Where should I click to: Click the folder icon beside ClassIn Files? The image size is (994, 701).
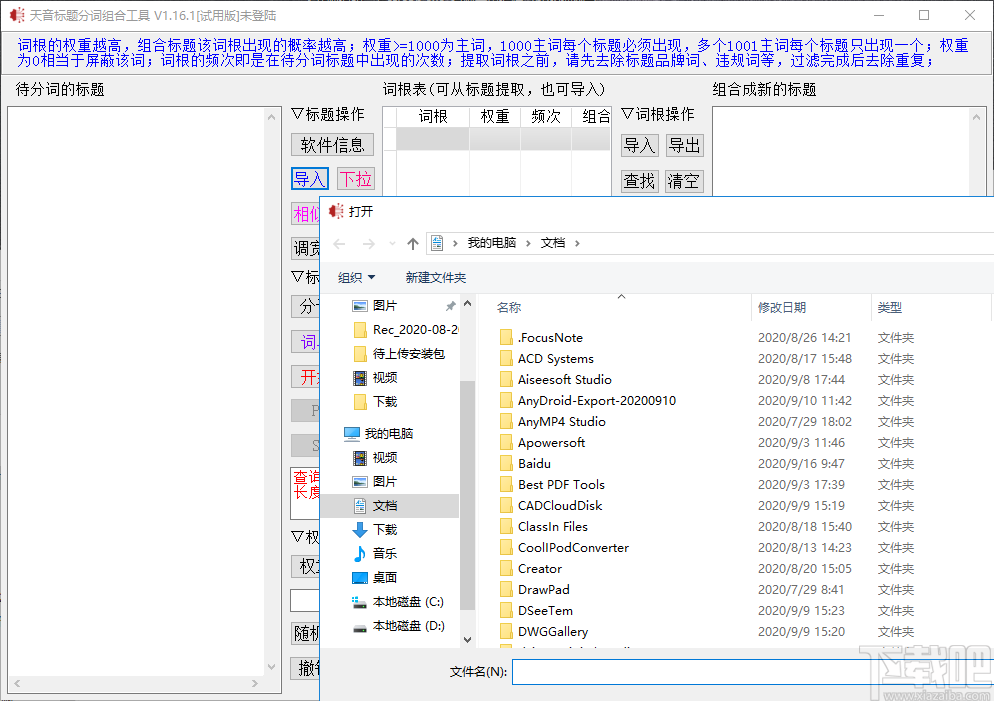point(506,526)
